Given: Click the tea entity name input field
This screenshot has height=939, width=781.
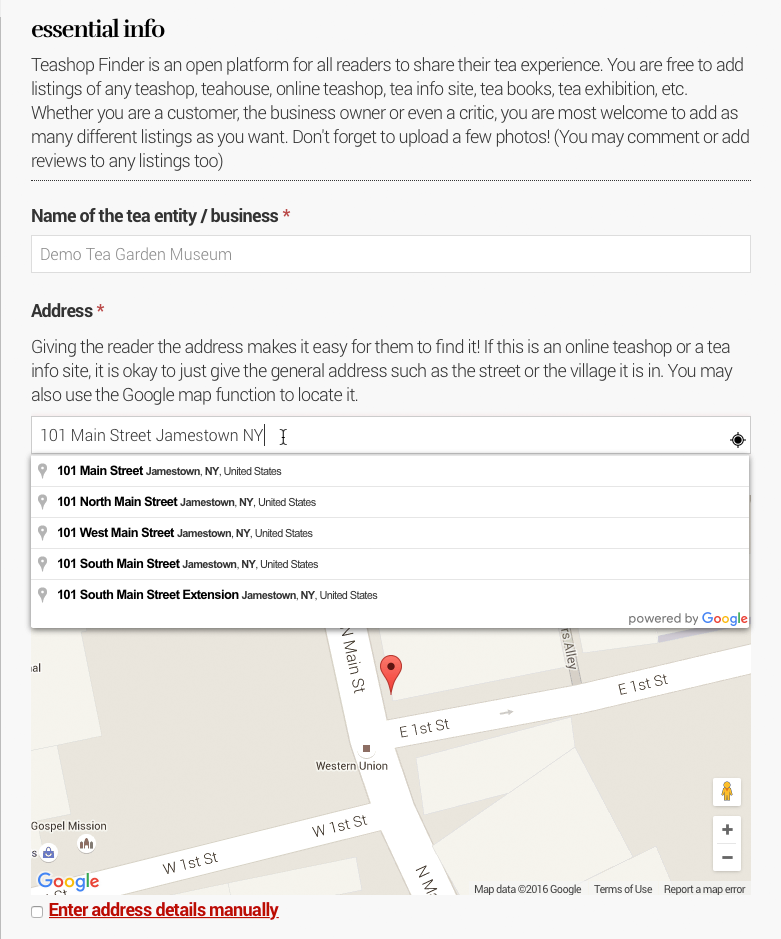Looking at the screenshot, I should pyautogui.click(x=390, y=254).
